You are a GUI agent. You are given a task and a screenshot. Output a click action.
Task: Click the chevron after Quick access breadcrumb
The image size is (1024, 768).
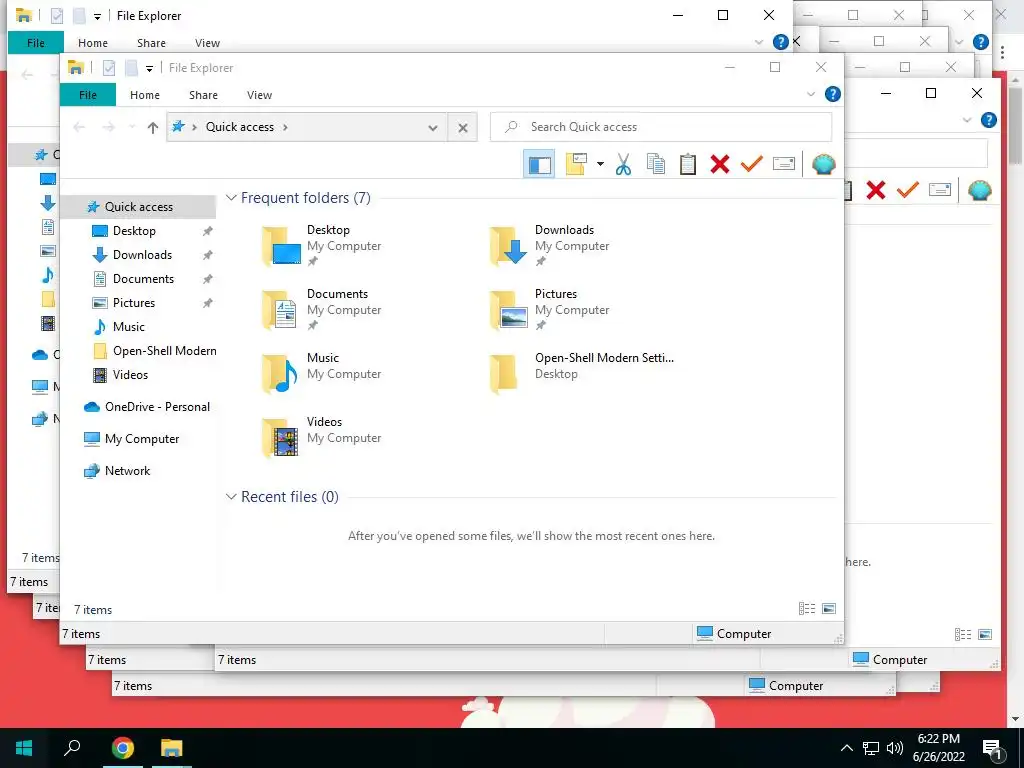(285, 127)
